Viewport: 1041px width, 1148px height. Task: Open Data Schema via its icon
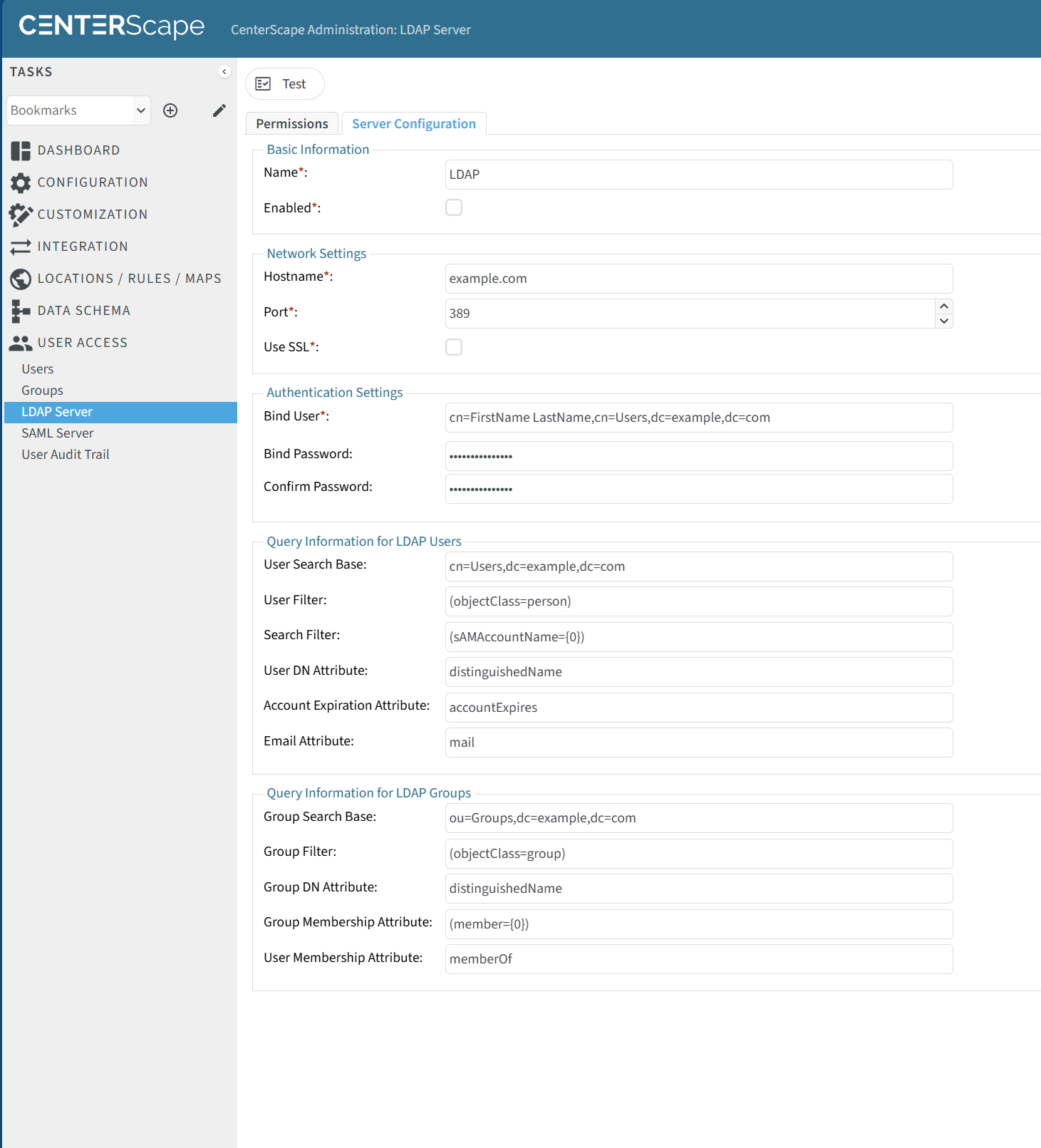click(21, 311)
